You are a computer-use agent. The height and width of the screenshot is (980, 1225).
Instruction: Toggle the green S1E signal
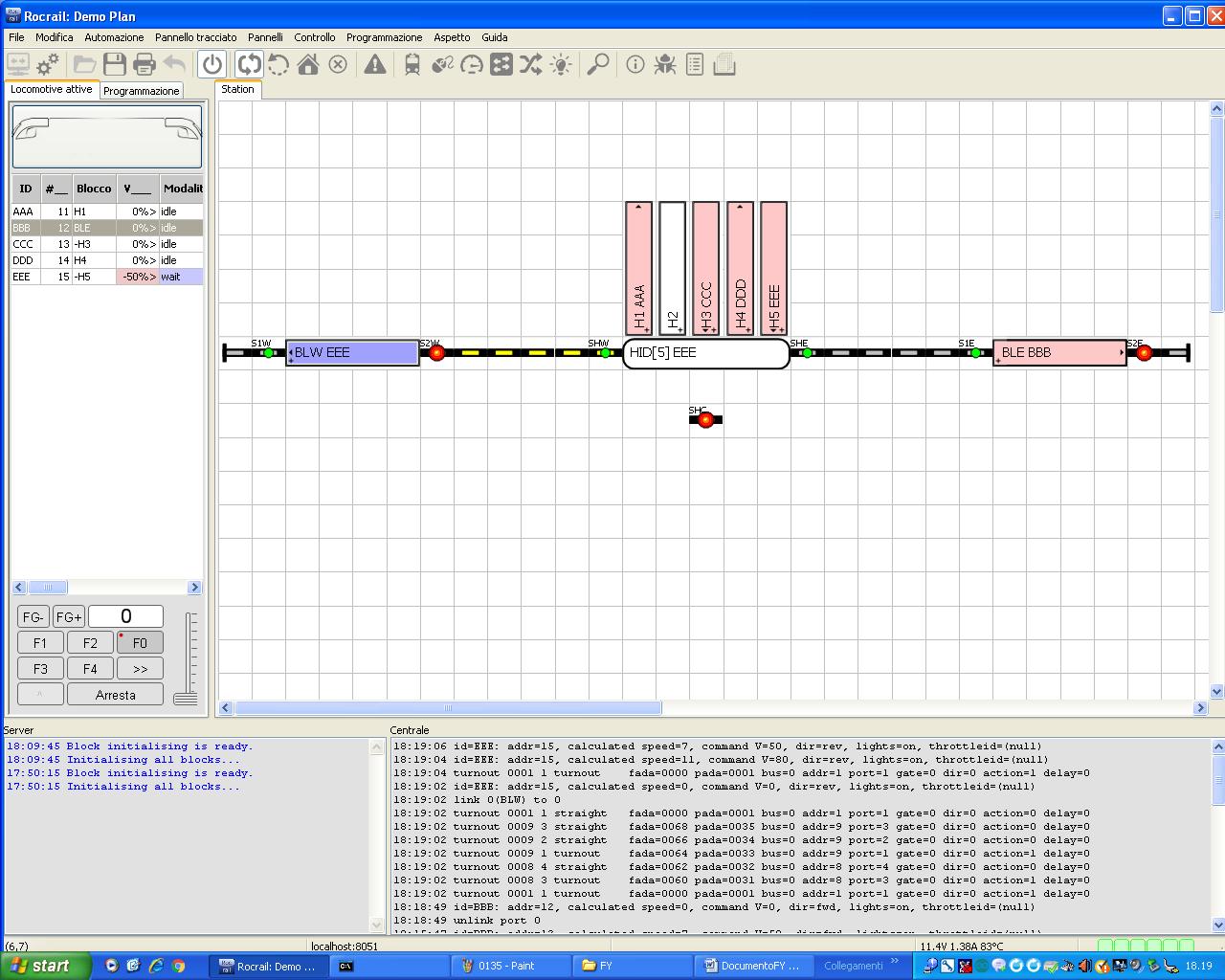(x=975, y=353)
